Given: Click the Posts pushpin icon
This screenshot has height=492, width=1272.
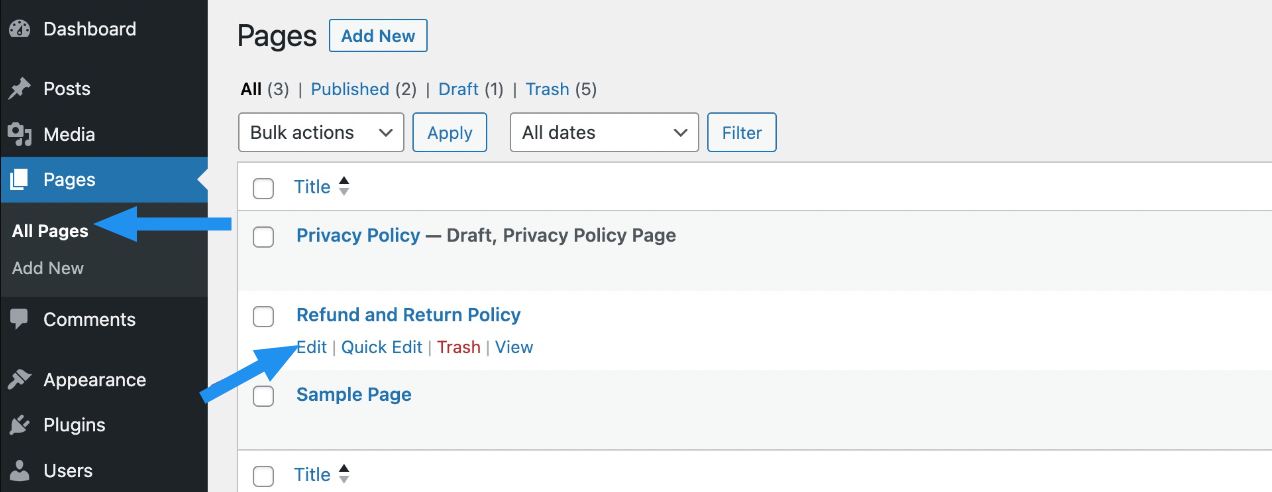Looking at the screenshot, I should (x=19, y=89).
